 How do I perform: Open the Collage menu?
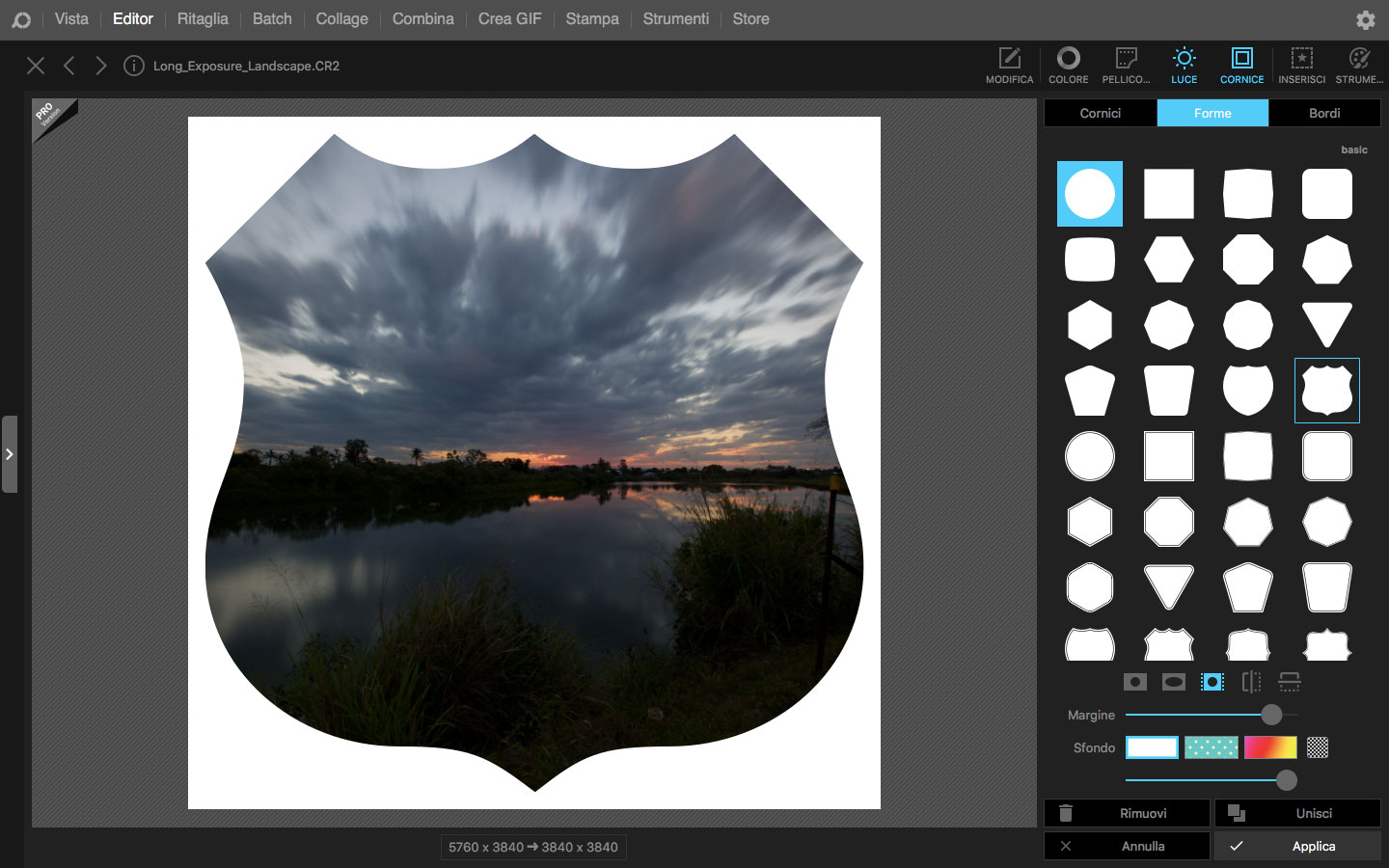point(341,19)
